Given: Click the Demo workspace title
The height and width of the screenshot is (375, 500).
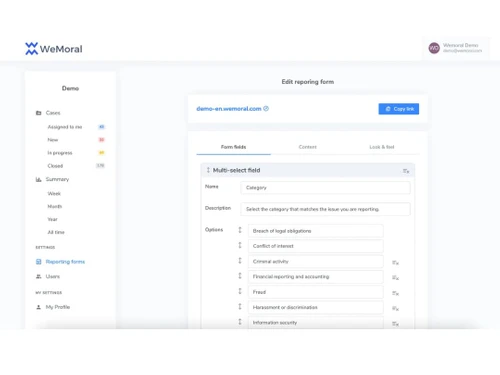Looking at the screenshot, I should (70, 88).
